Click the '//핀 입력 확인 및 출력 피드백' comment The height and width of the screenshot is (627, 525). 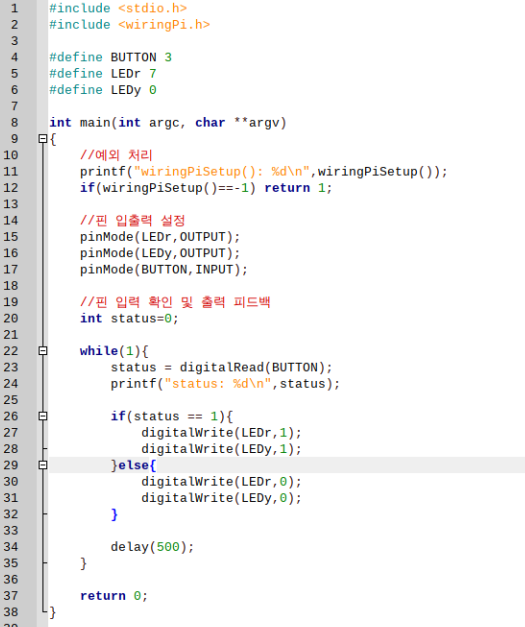(175, 302)
